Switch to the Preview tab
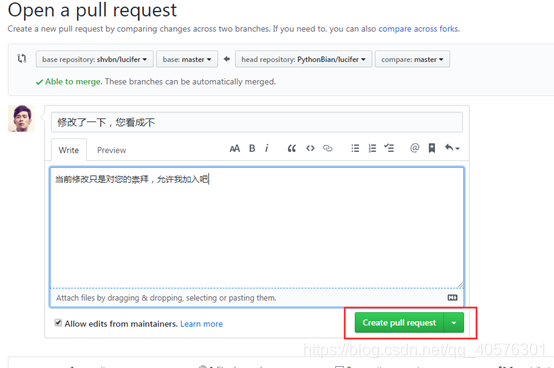This screenshot has width=554, height=368. point(112,150)
